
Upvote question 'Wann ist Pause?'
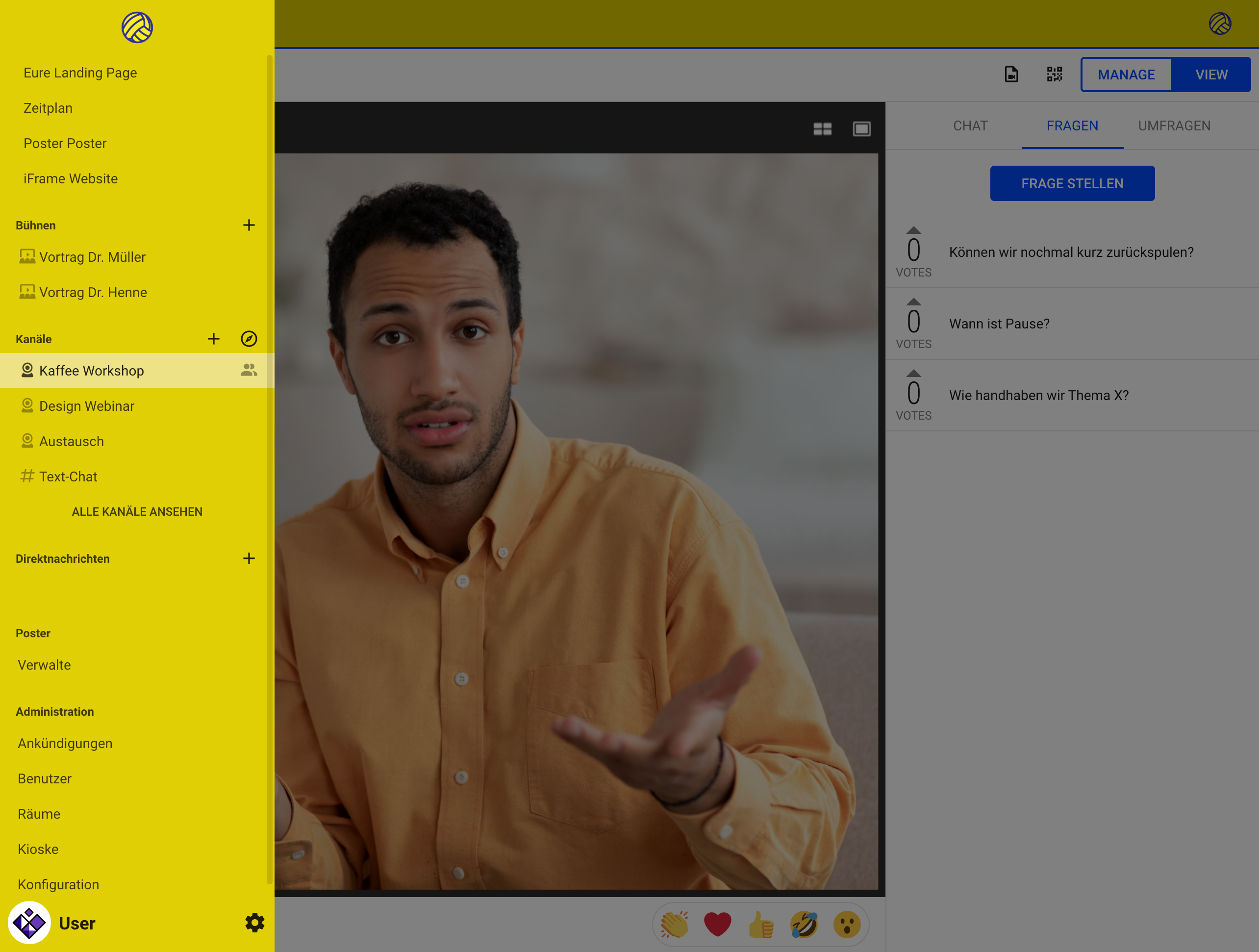(913, 302)
